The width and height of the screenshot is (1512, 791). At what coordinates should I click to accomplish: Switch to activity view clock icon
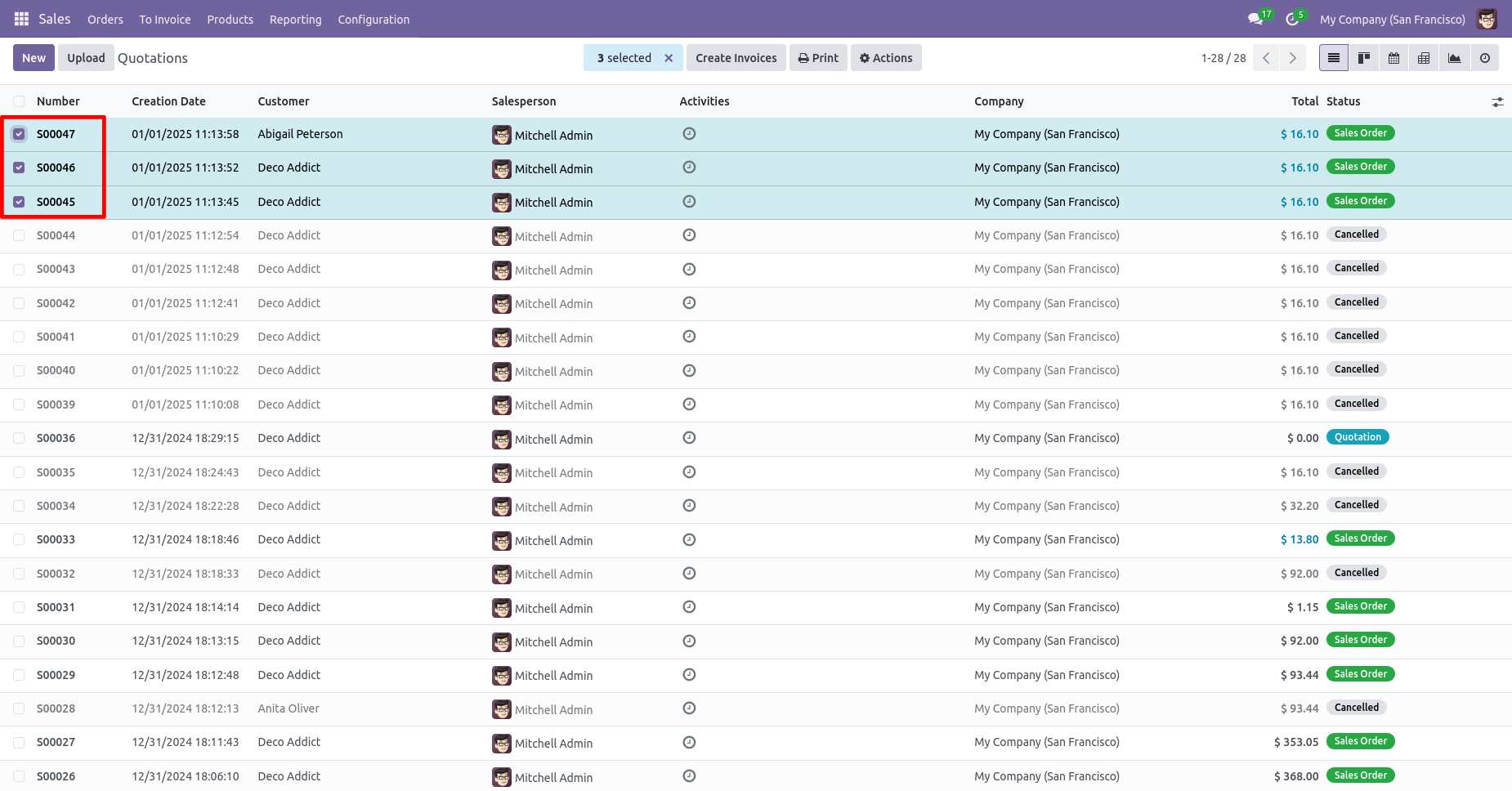tap(1485, 58)
